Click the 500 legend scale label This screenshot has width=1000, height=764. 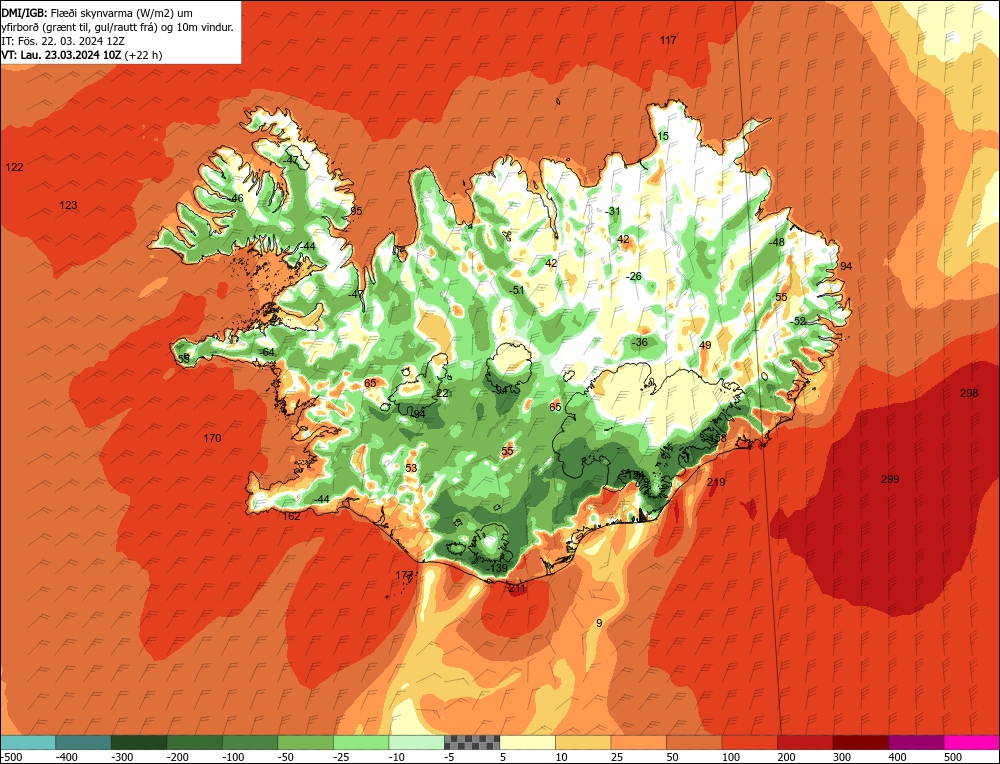click(x=953, y=757)
